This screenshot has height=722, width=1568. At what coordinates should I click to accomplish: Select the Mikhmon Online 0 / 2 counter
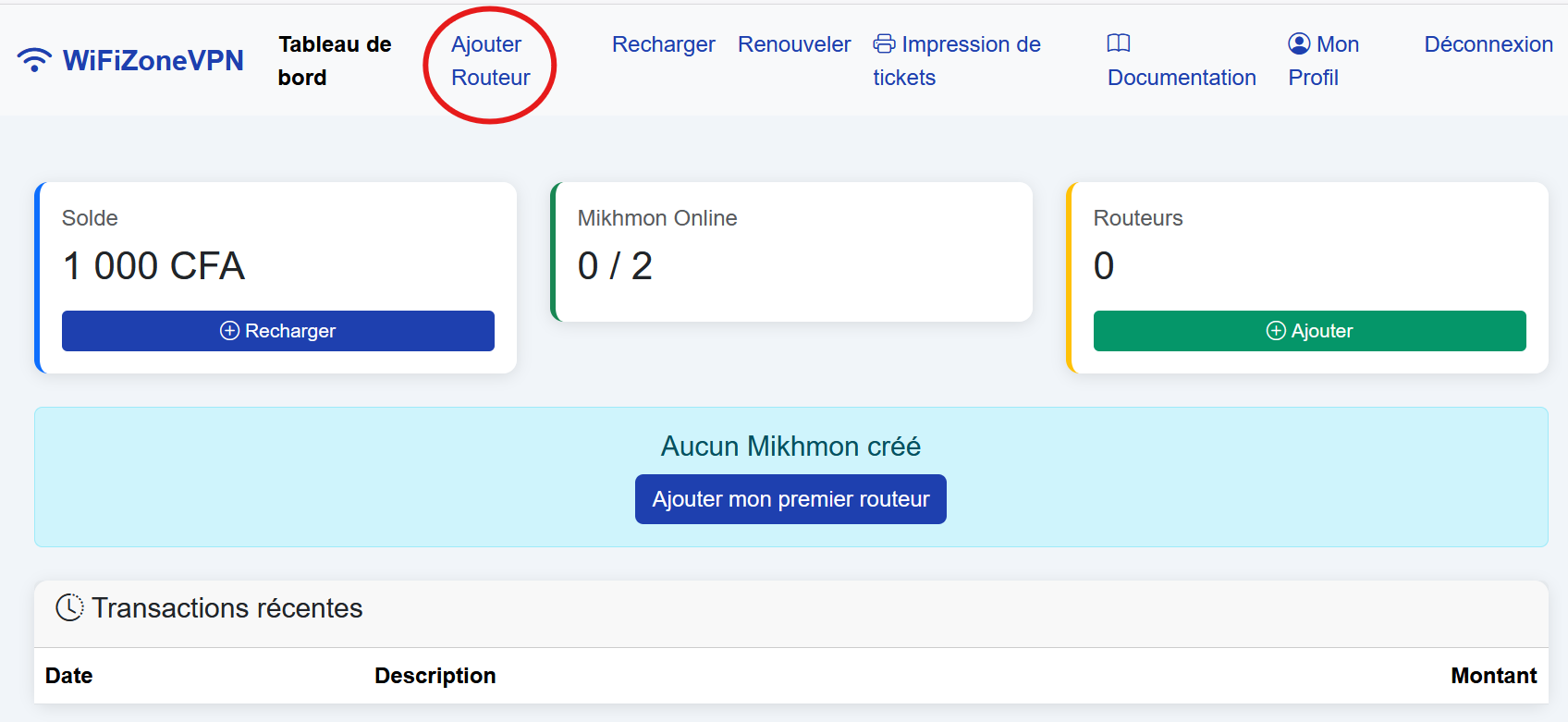click(x=616, y=265)
